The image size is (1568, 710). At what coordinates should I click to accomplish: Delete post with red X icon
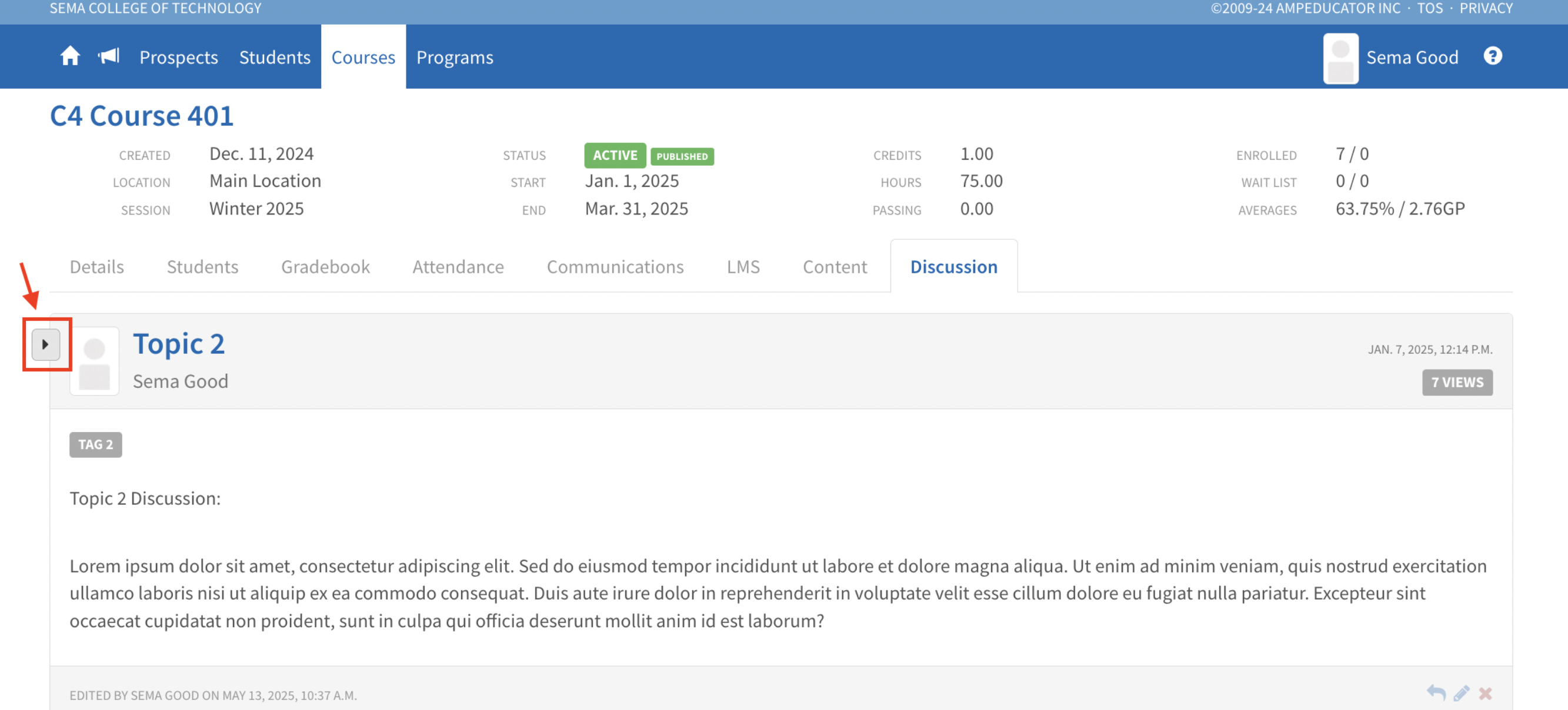pyautogui.click(x=1485, y=693)
